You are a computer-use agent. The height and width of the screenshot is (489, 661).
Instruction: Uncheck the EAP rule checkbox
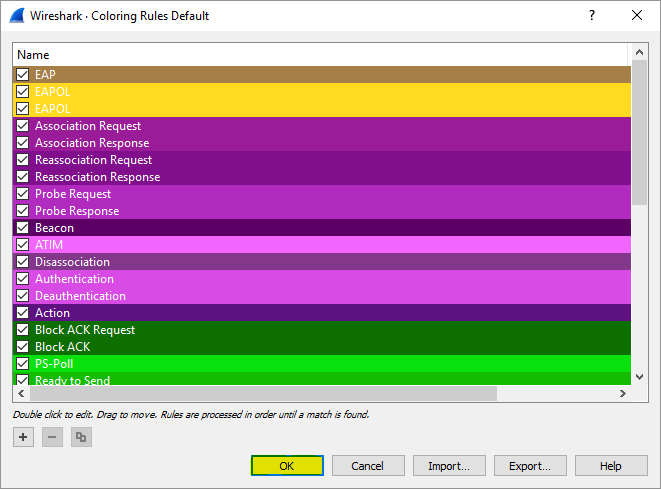23,75
